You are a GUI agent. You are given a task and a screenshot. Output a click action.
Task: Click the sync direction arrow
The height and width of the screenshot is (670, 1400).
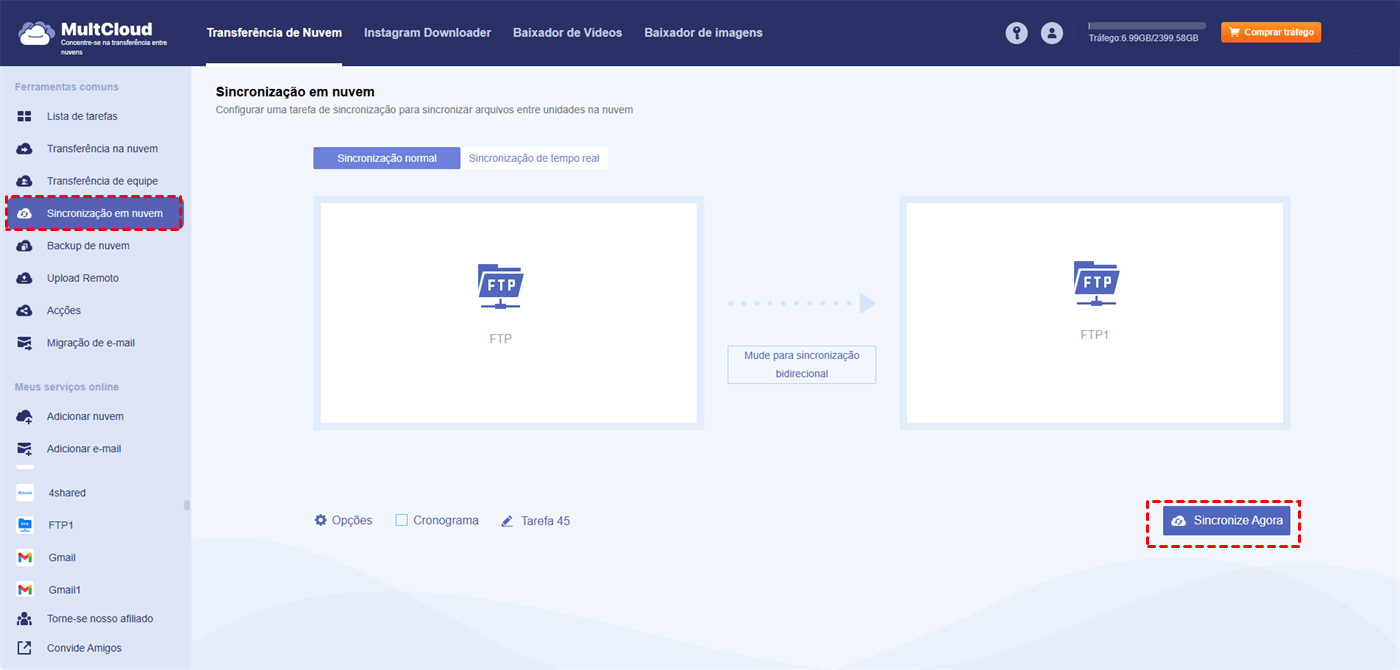(801, 303)
